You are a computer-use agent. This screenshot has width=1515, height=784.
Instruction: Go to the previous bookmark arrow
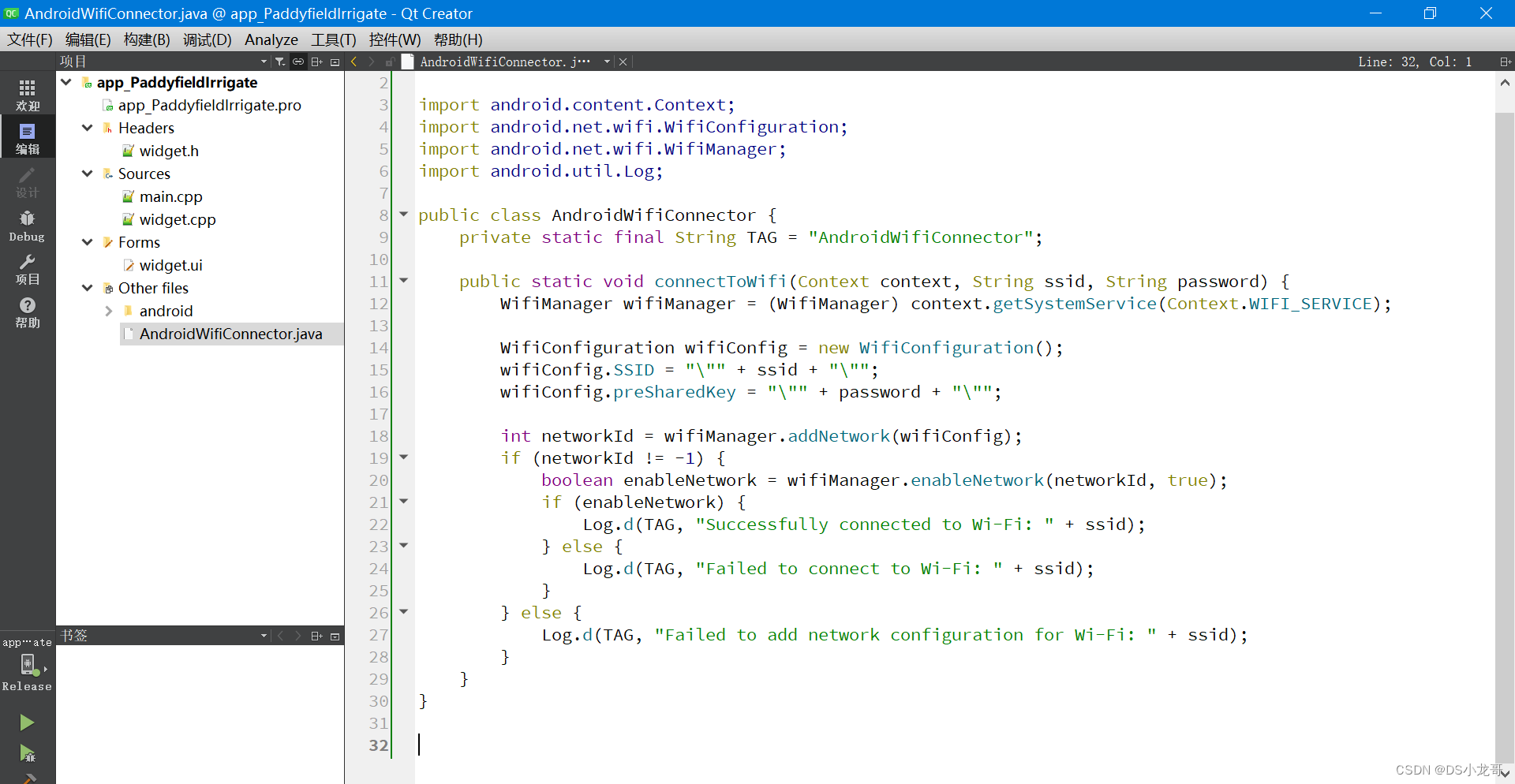tap(280, 636)
